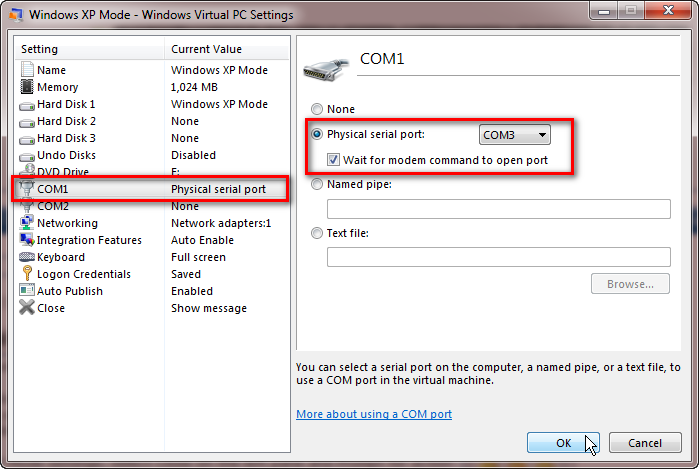Screen dimensions: 699x469
Task: Select the None radio button
Action: click(317, 109)
